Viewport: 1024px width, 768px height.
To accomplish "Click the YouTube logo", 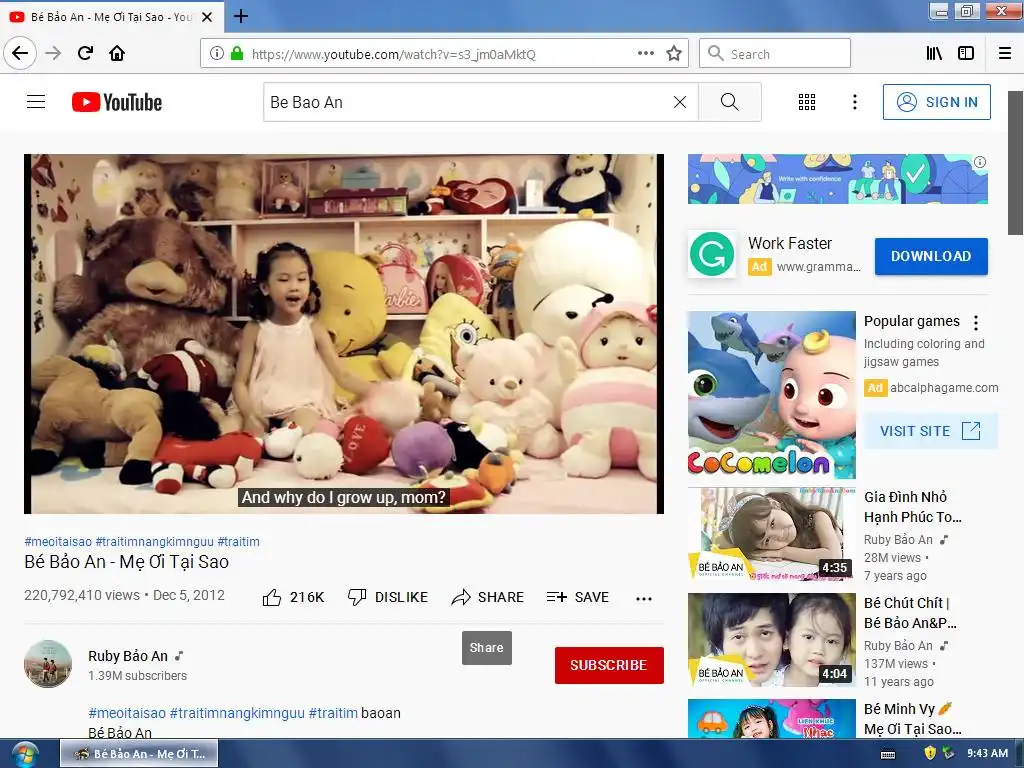I will [117, 102].
